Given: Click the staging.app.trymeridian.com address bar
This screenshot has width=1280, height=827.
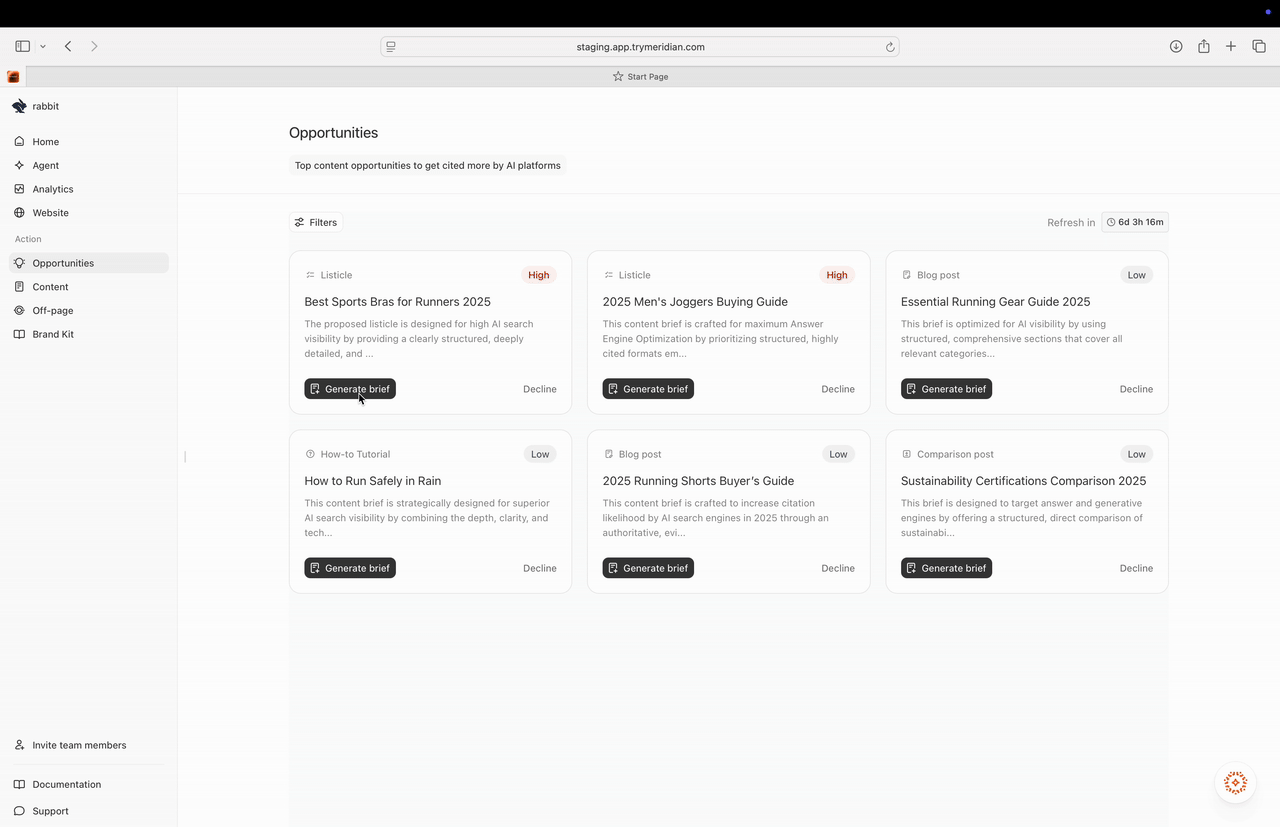Looking at the screenshot, I should coord(640,46).
